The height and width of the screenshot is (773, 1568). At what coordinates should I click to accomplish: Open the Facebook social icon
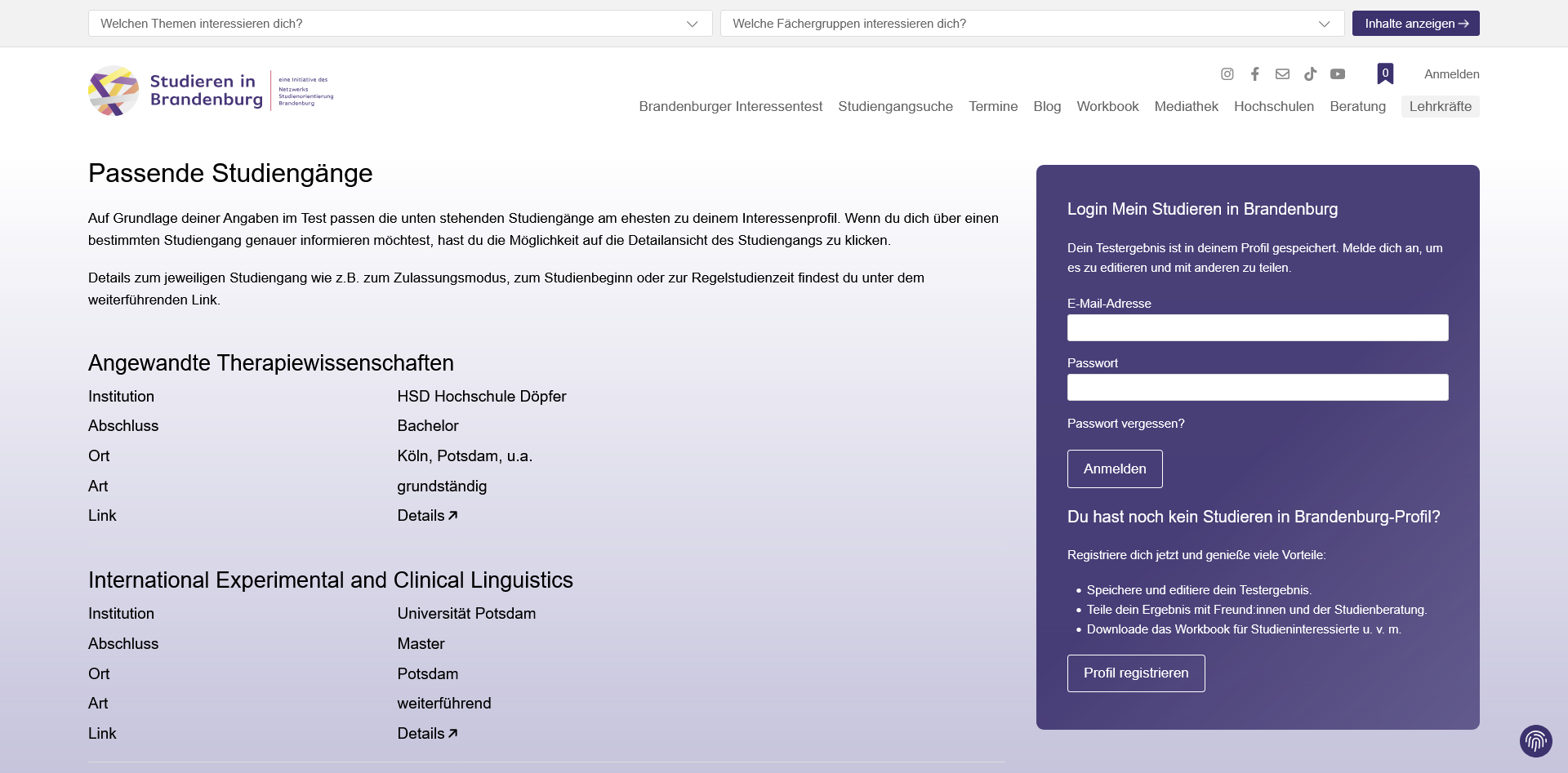[1254, 74]
